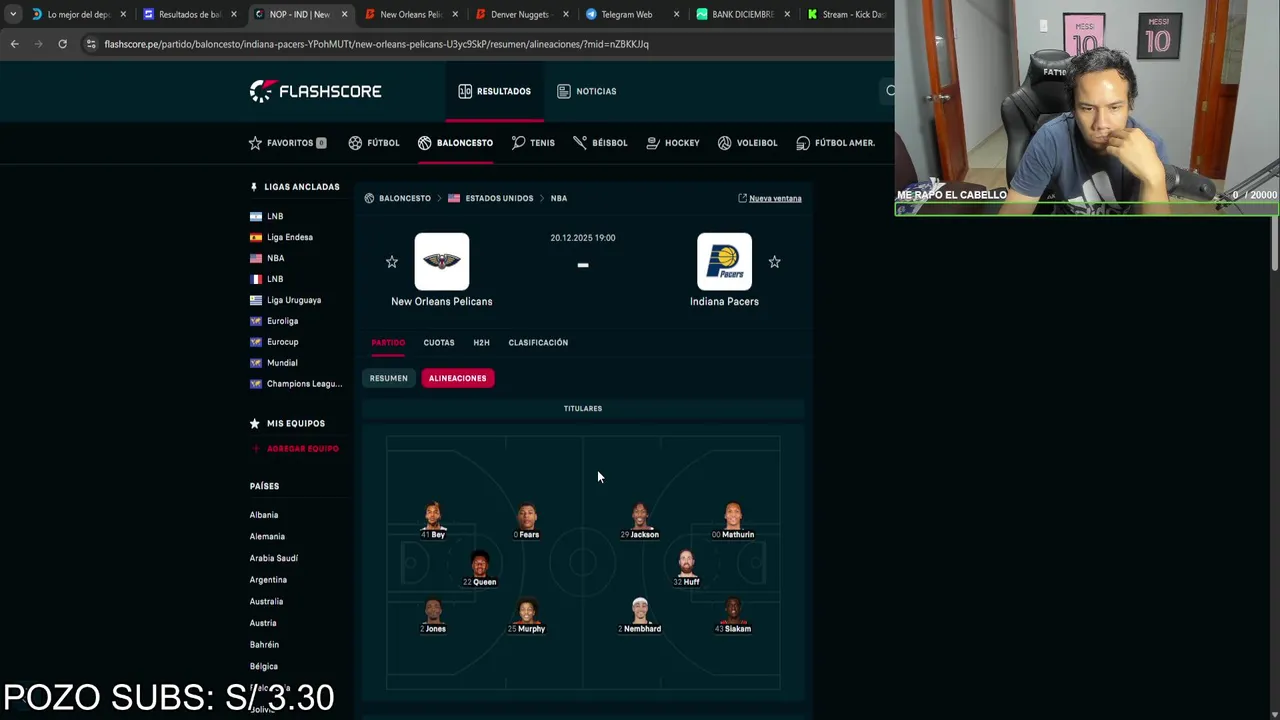Click Estados Unidos breadcrumb link

coord(490,198)
